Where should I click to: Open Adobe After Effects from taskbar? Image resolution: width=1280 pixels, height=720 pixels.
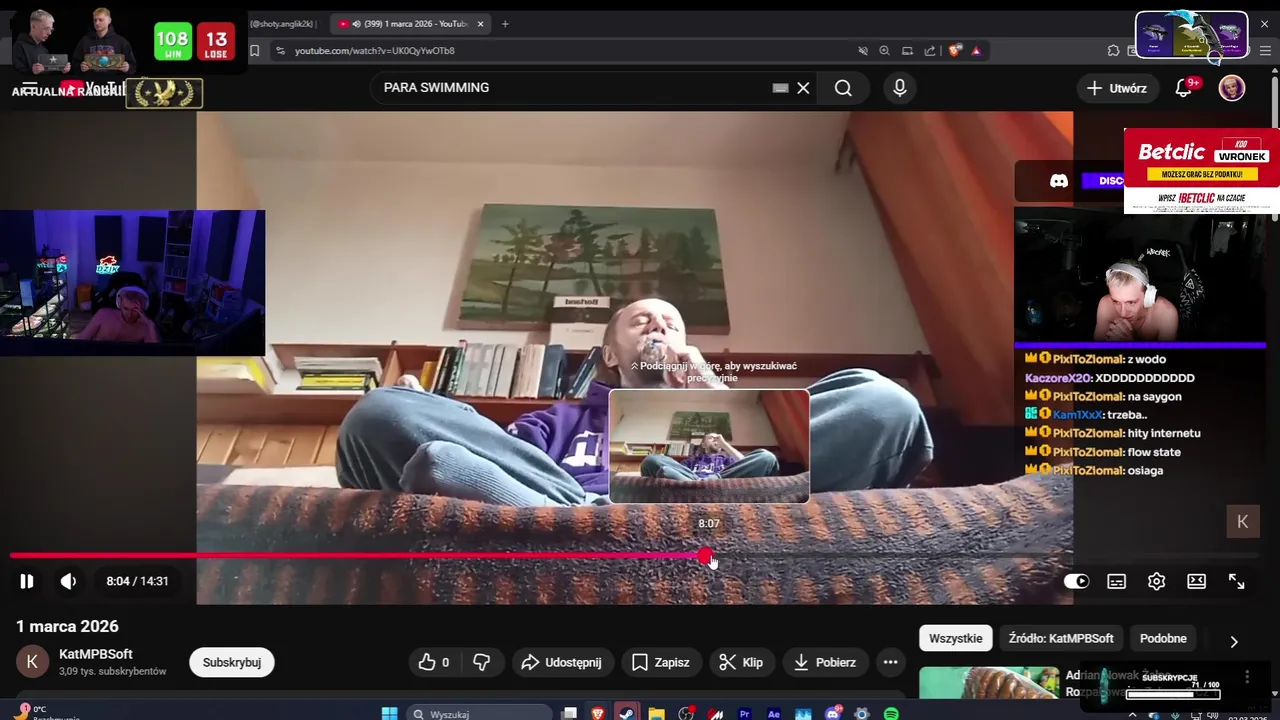774,714
